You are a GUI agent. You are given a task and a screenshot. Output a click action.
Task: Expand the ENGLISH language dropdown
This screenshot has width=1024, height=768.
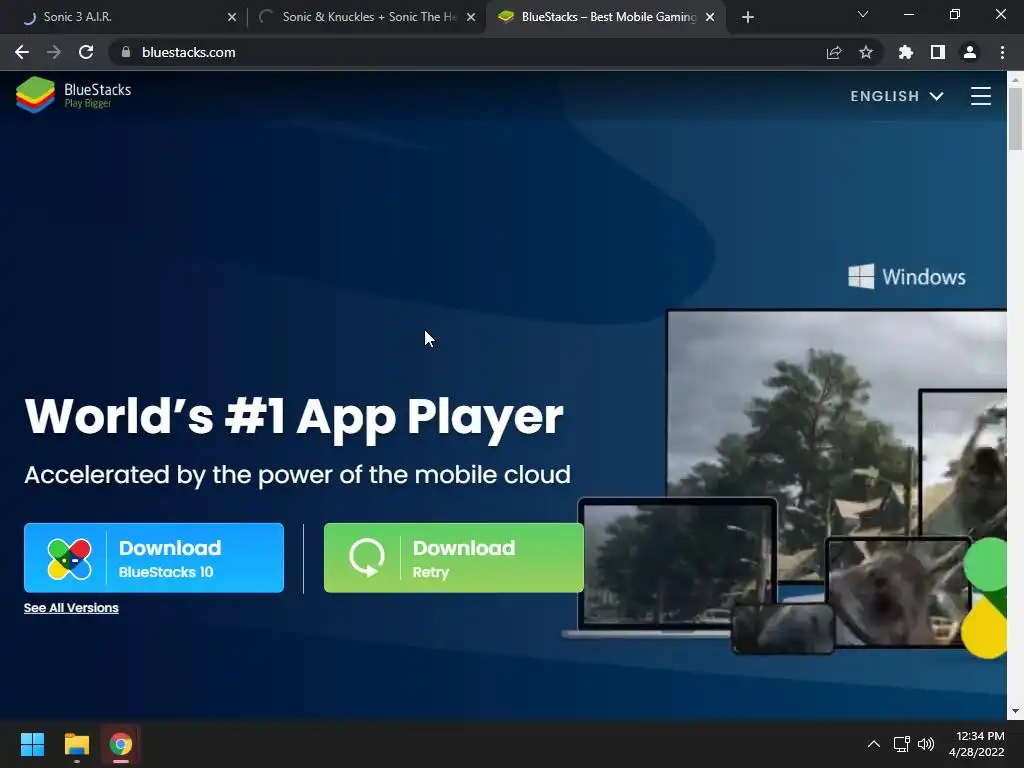(897, 96)
